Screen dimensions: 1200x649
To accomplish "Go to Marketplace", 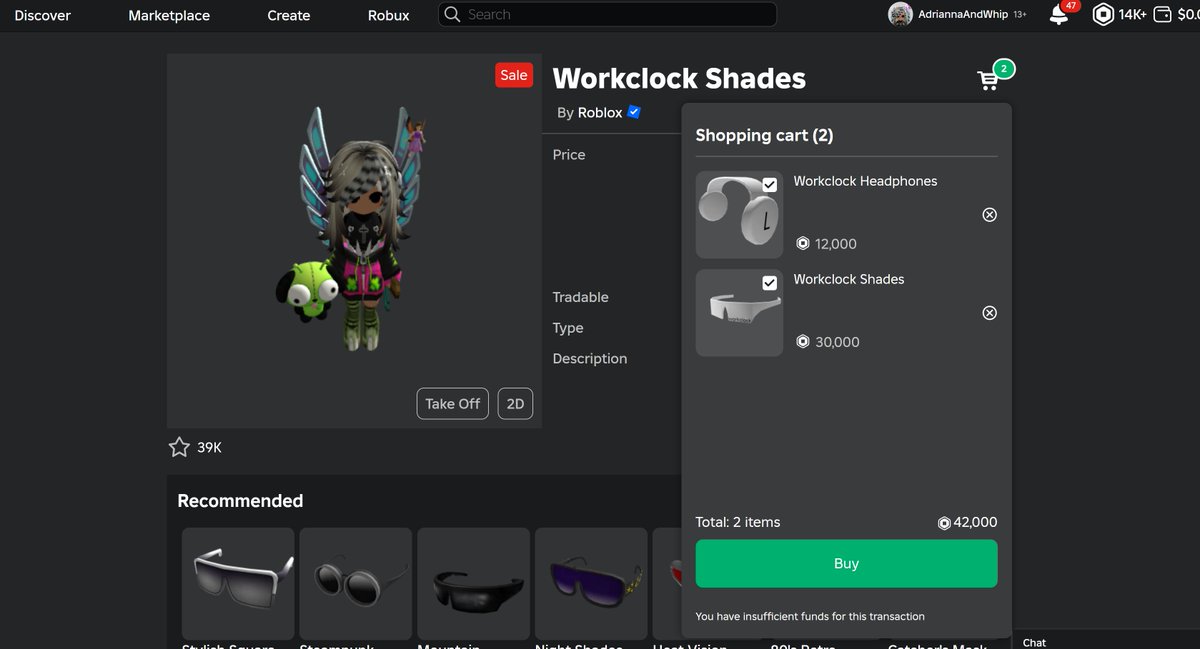I will pyautogui.click(x=169, y=15).
